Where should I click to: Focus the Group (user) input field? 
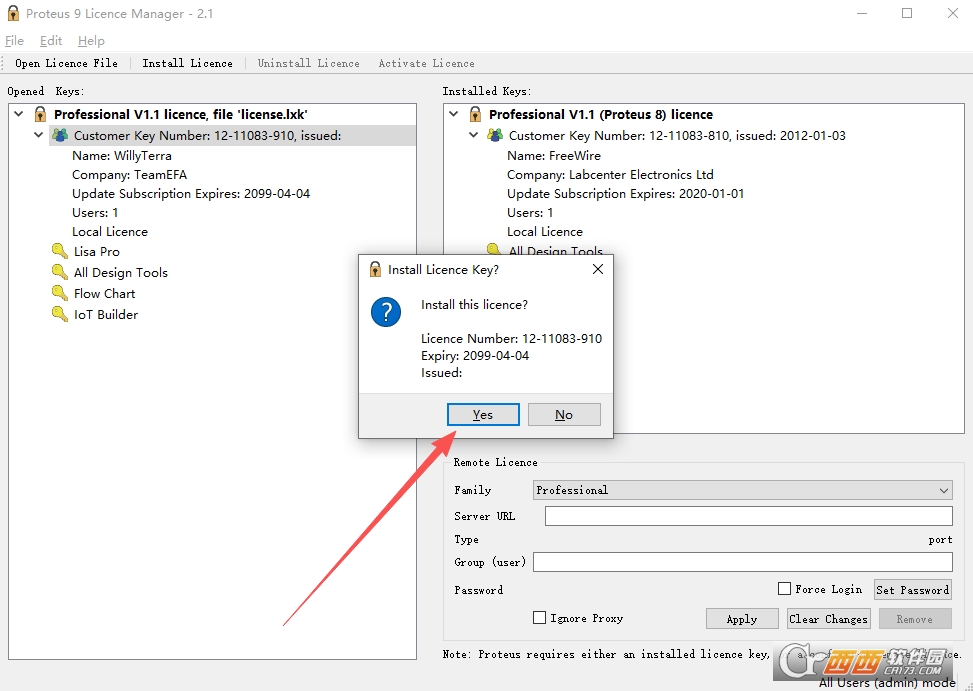(x=743, y=562)
